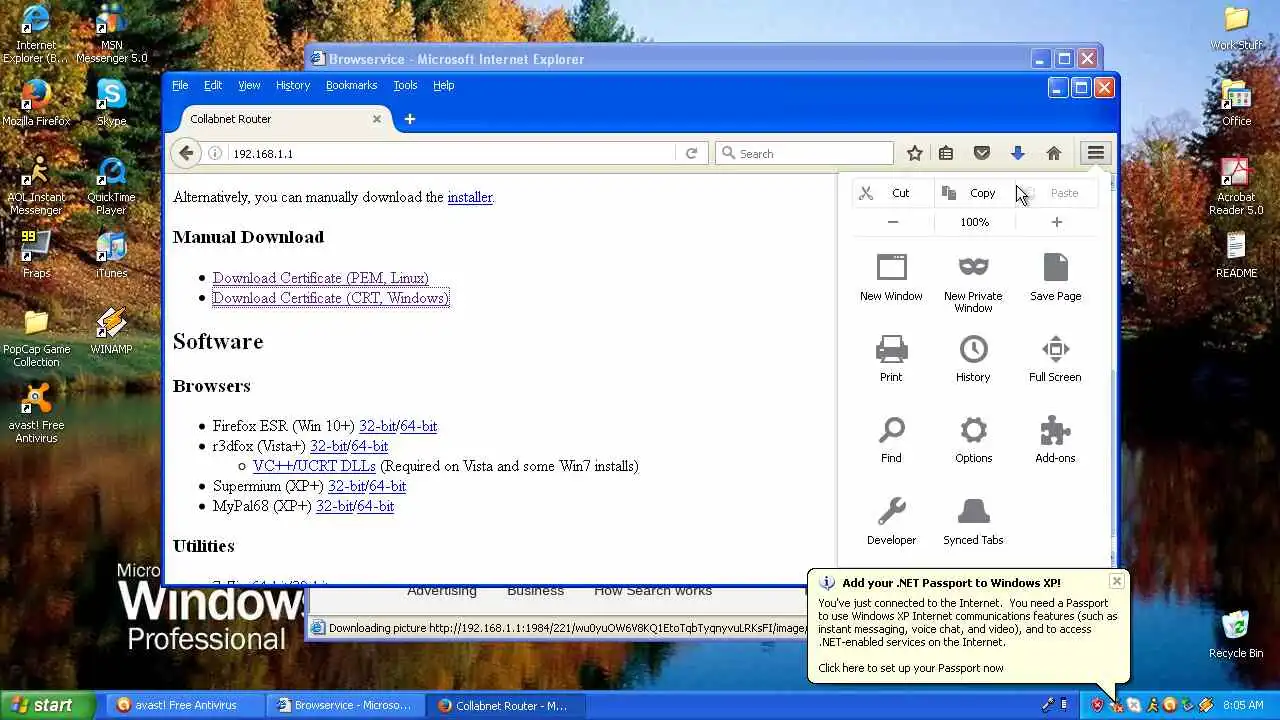The width and height of the screenshot is (1280, 720).
Task: Download Firefox ESR 32-bit
Action: pyautogui.click(x=378, y=426)
